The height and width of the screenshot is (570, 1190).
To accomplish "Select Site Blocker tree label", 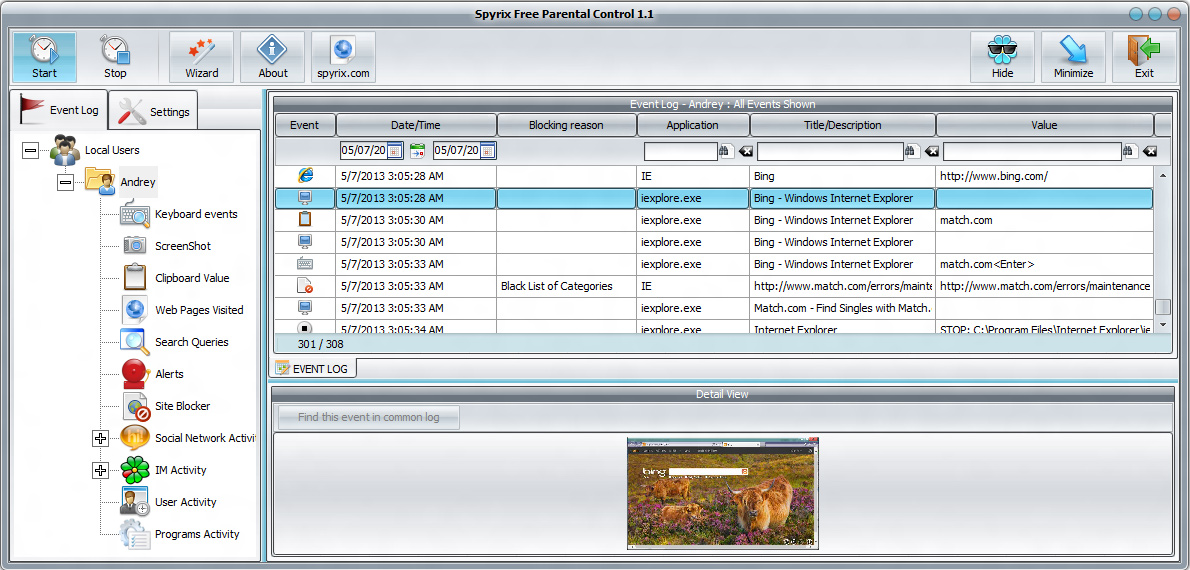I will point(182,406).
